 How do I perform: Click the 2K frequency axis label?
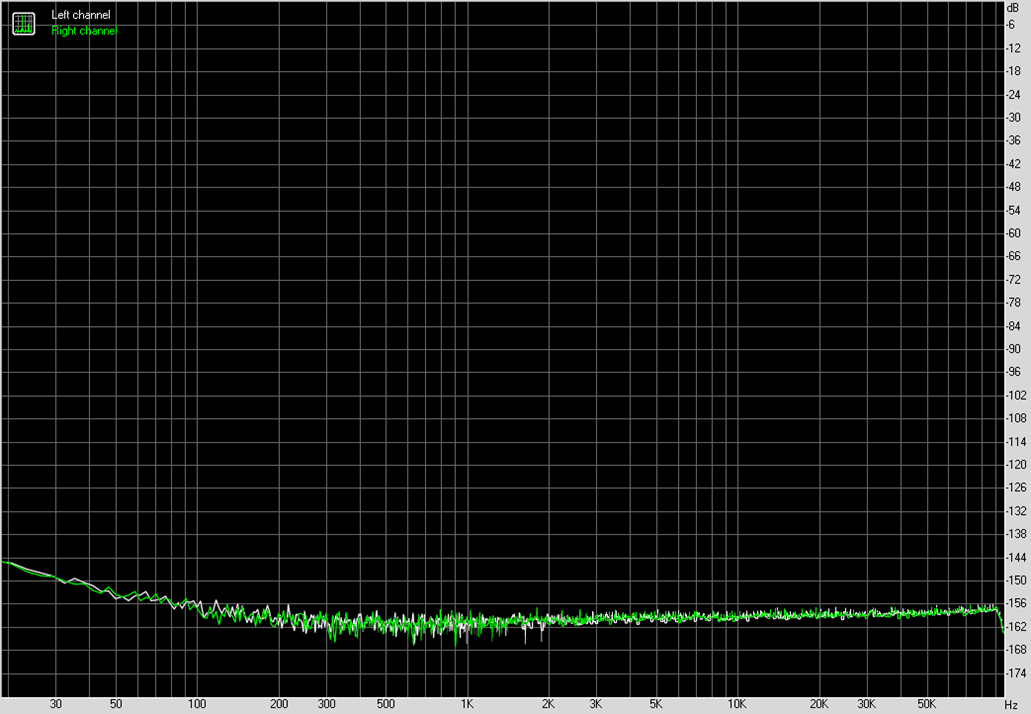click(548, 705)
